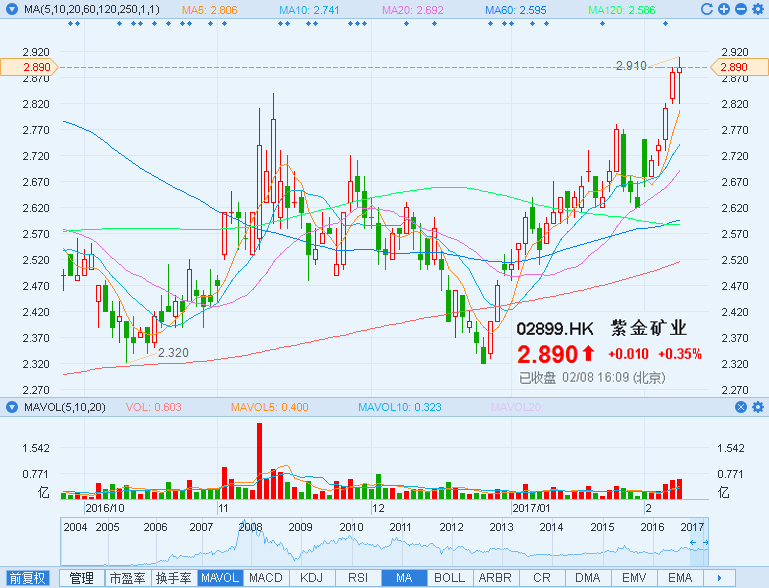Toggle the 前复权 adjustment option
769x588 pixels.
coord(27,578)
